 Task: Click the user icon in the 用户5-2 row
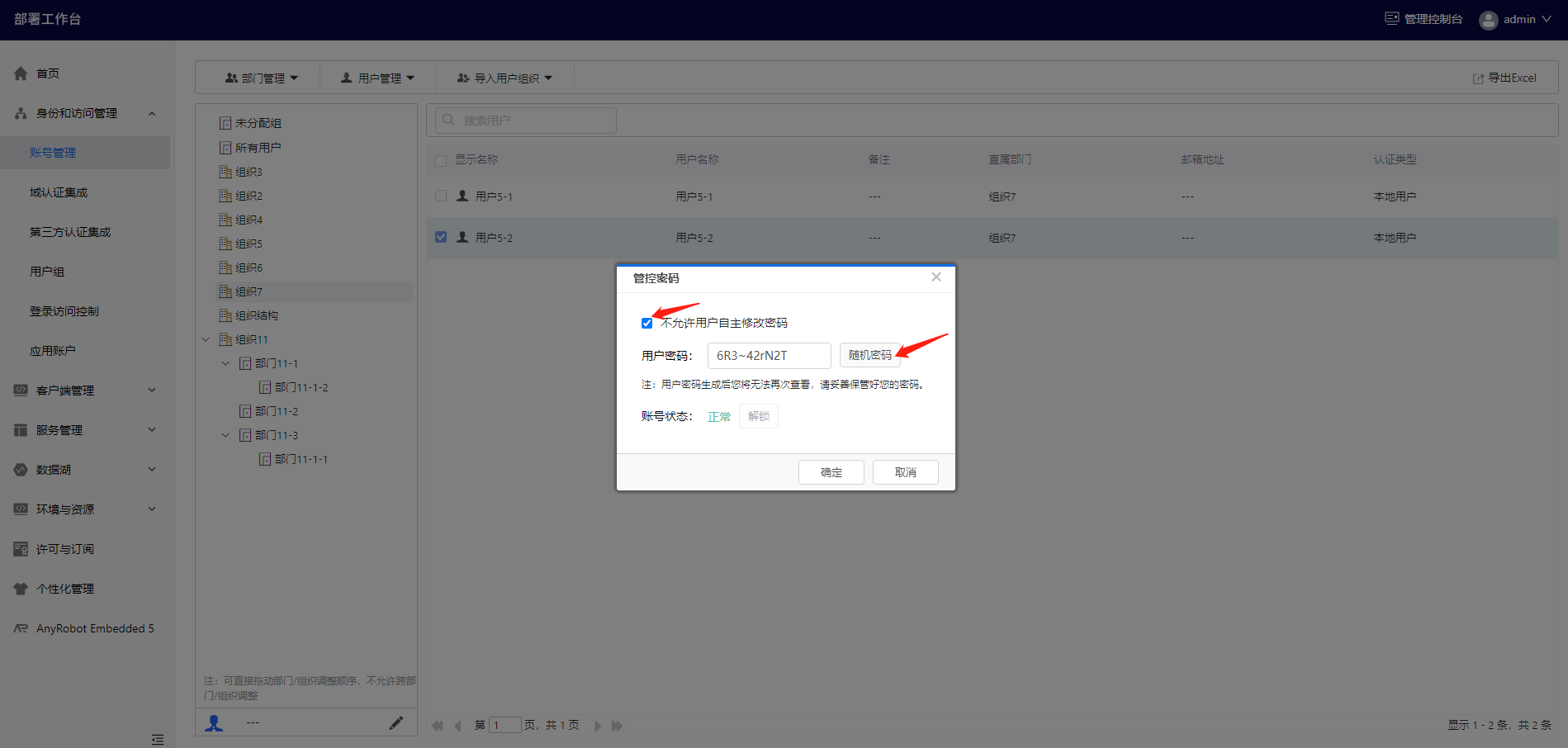(462, 237)
